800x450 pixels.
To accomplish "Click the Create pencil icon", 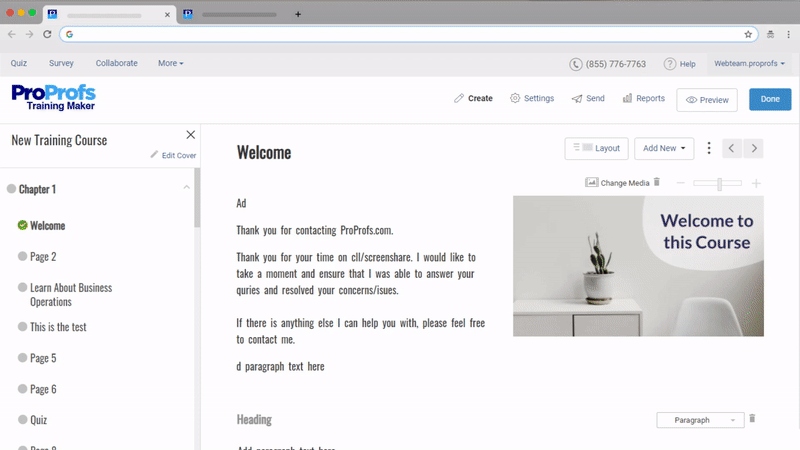I will click(x=459, y=98).
